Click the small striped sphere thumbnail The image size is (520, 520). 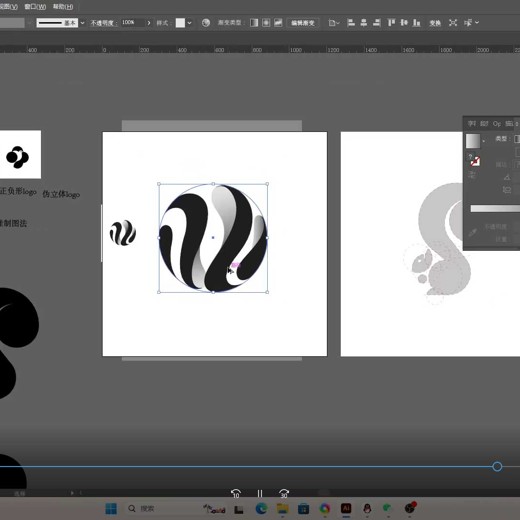point(123,233)
